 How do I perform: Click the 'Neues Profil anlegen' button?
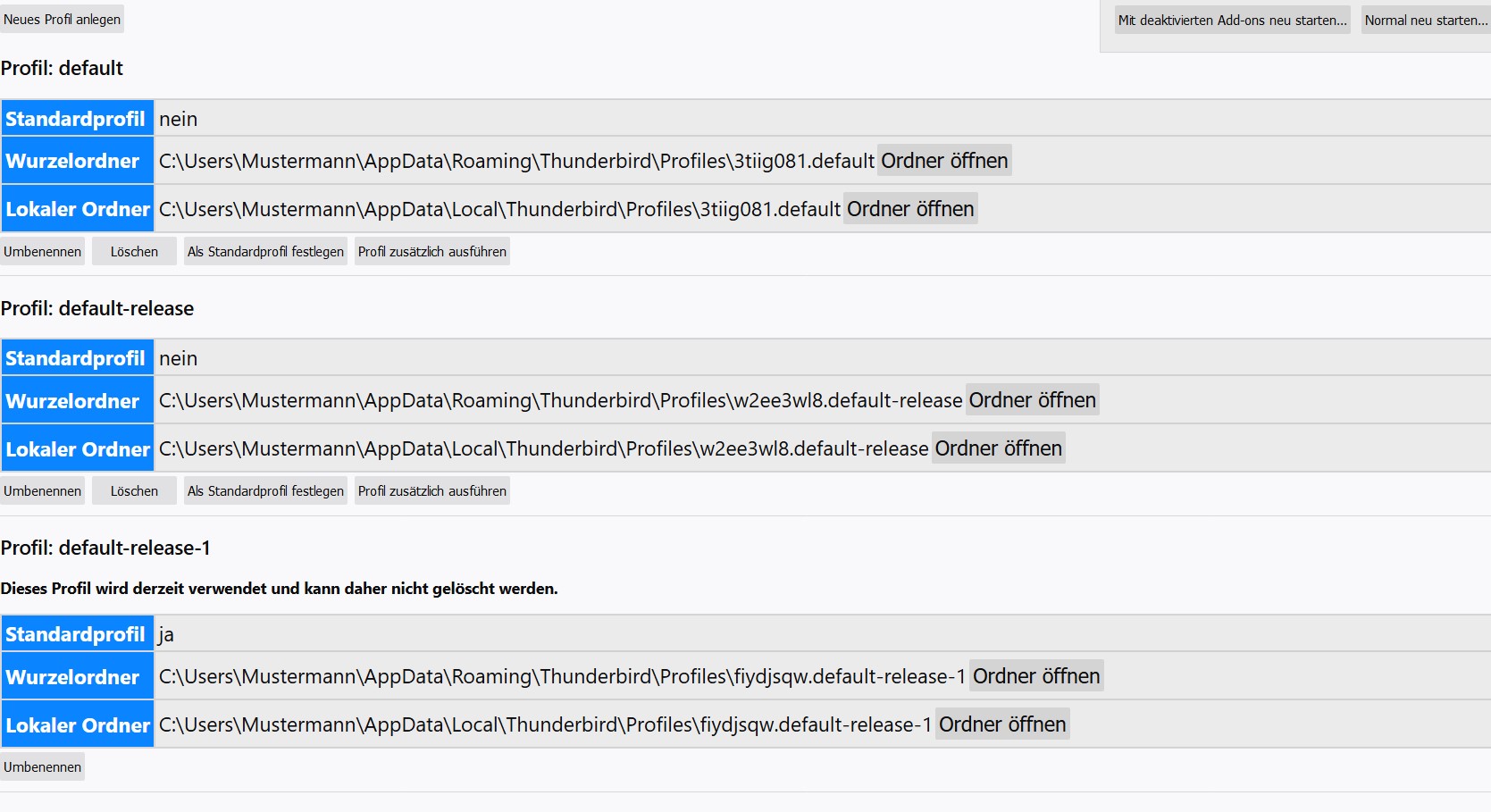coord(62,20)
